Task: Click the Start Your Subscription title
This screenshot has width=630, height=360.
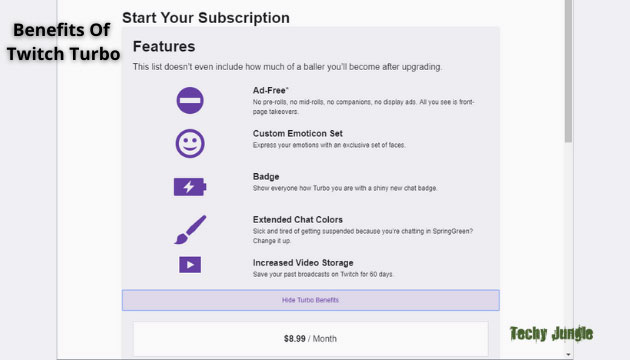Action: click(206, 18)
